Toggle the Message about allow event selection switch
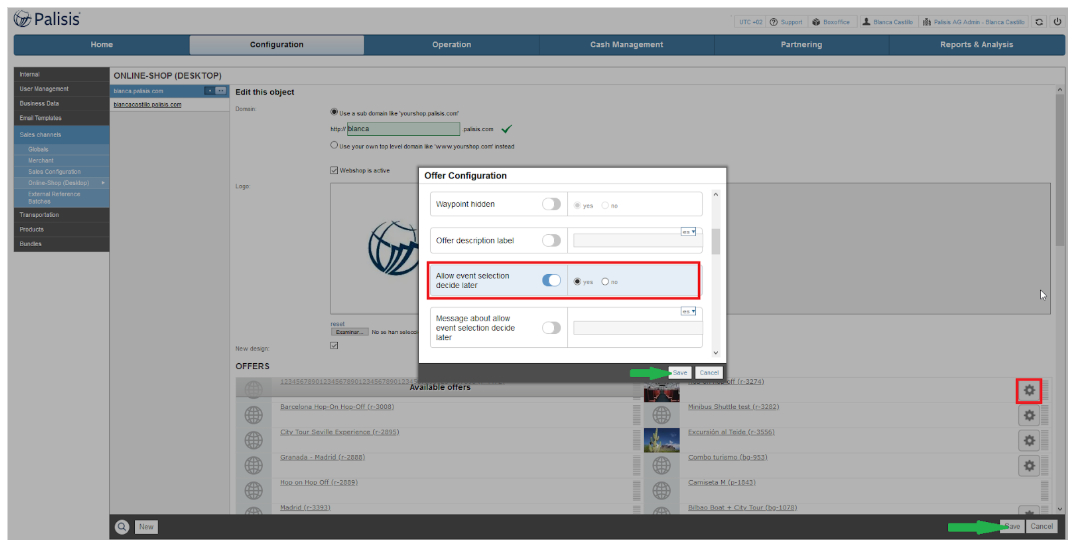Image resolution: width=1073 pixels, height=547 pixels. click(x=551, y=327)
